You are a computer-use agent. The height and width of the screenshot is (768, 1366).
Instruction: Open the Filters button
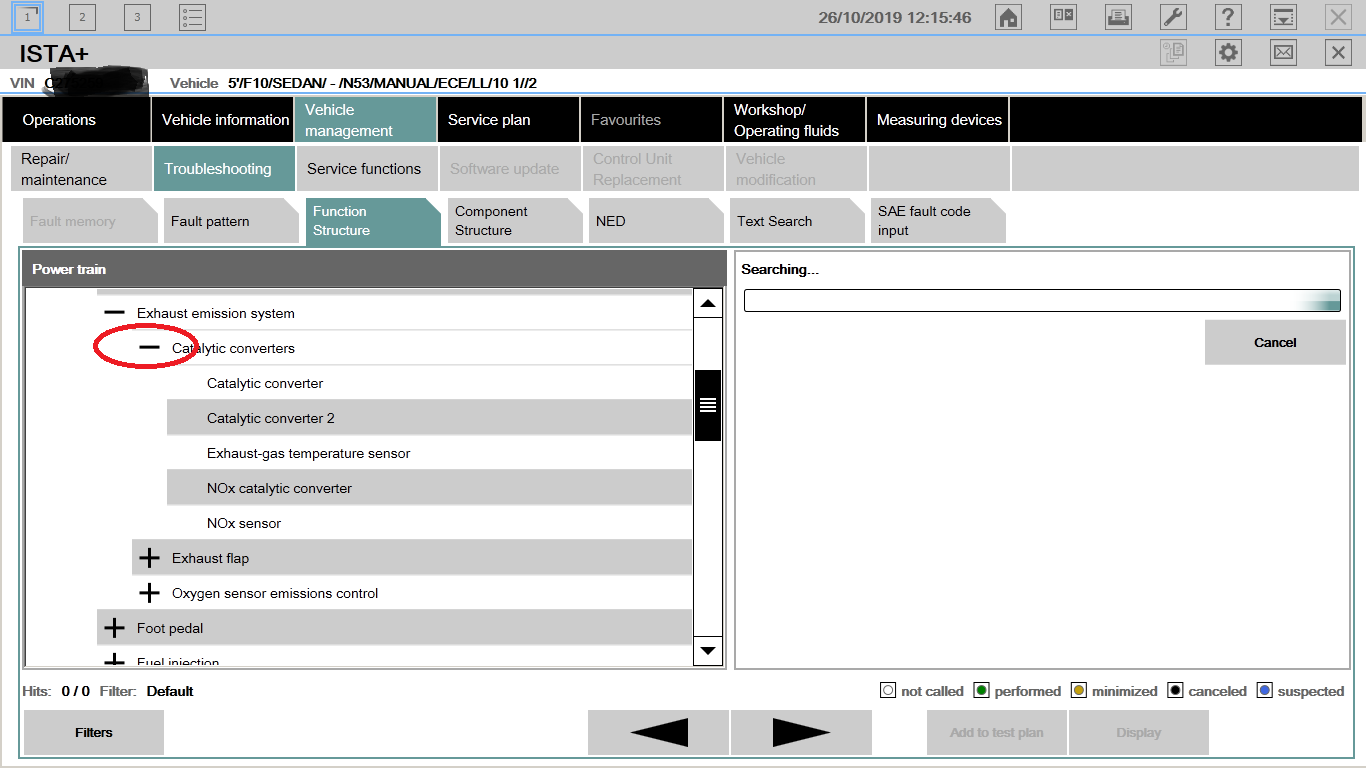[x=94, y=732]
